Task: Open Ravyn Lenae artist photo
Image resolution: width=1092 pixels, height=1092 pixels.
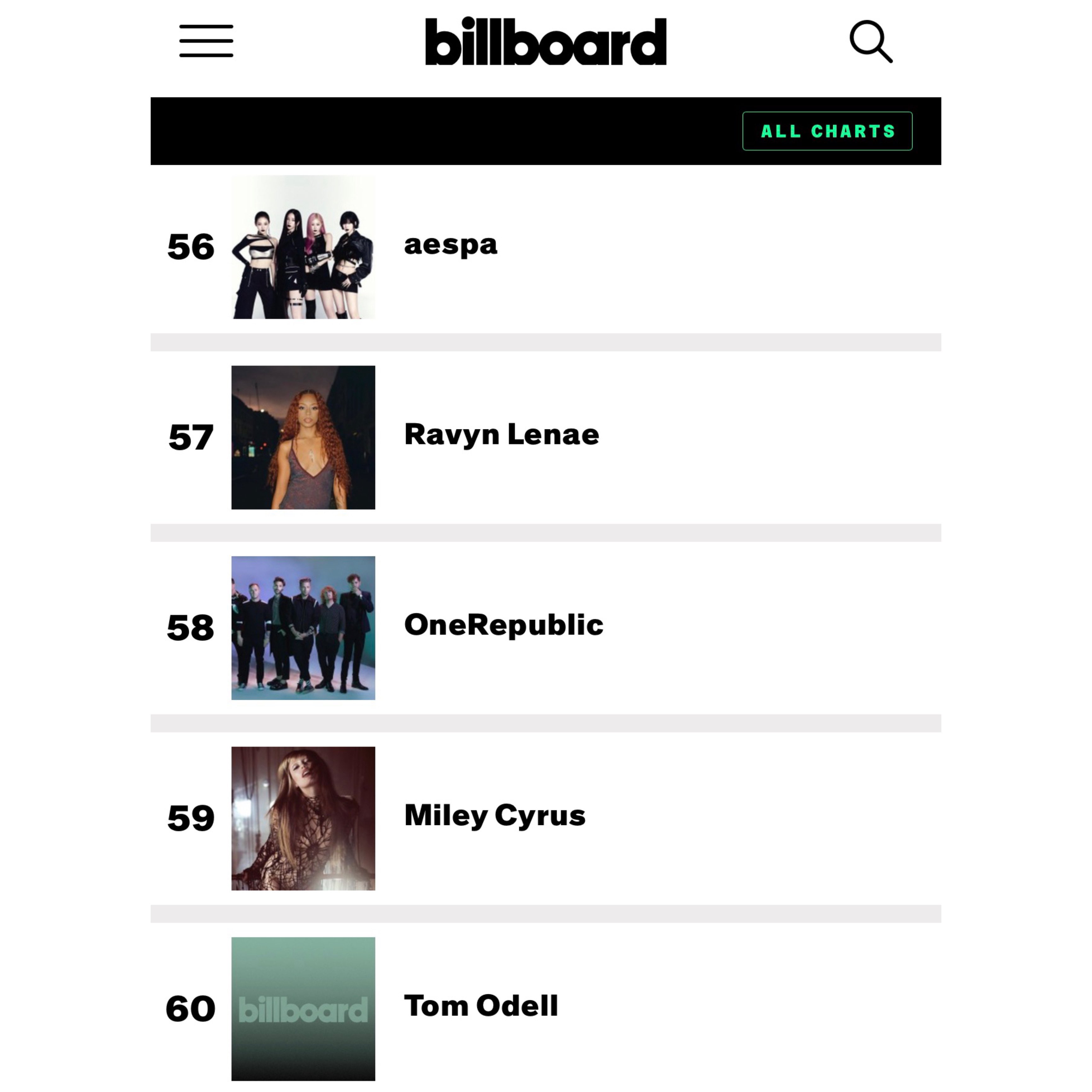Action: 303,437
